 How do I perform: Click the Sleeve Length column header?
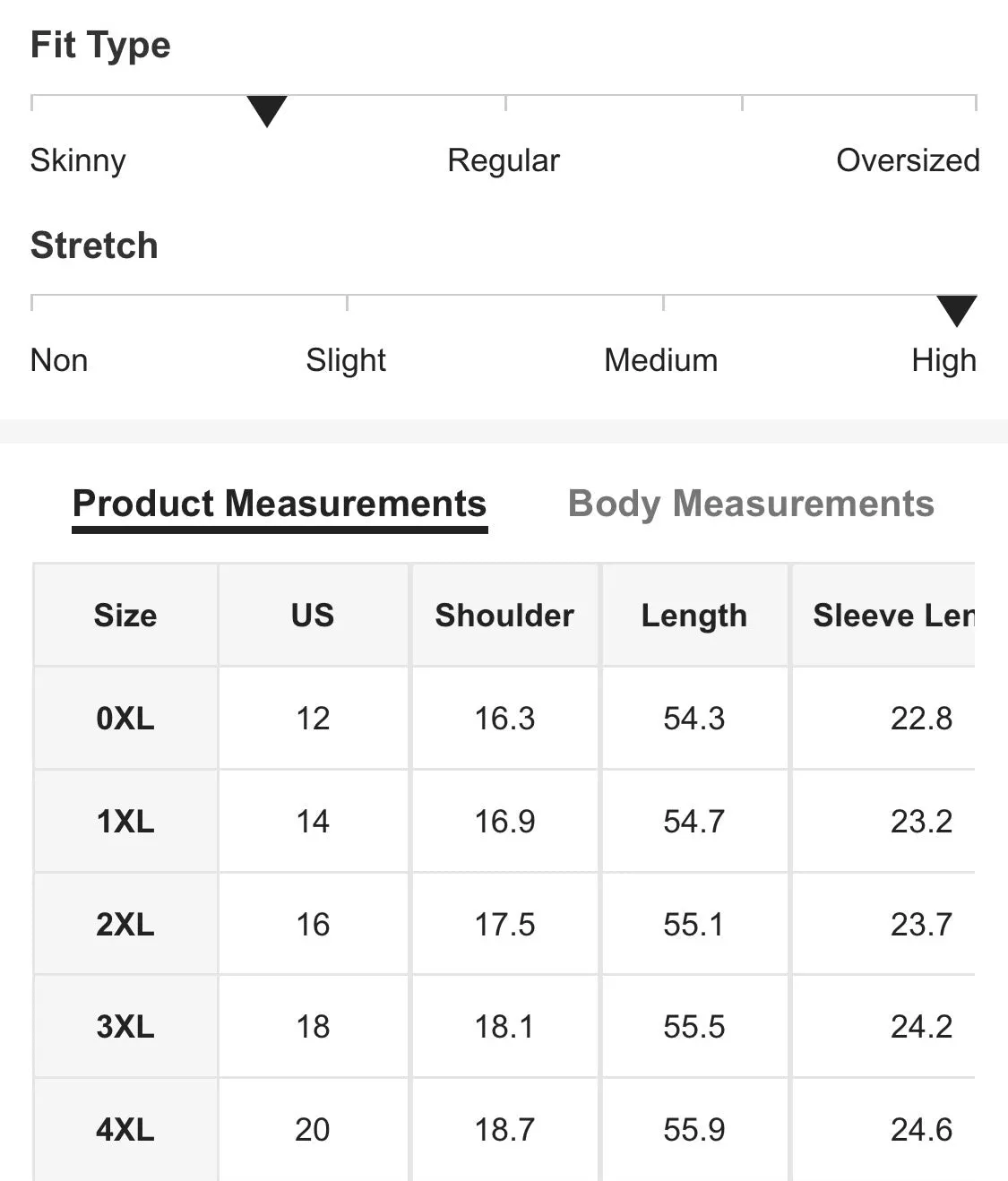pyautogui.click(x=883, y=616)
